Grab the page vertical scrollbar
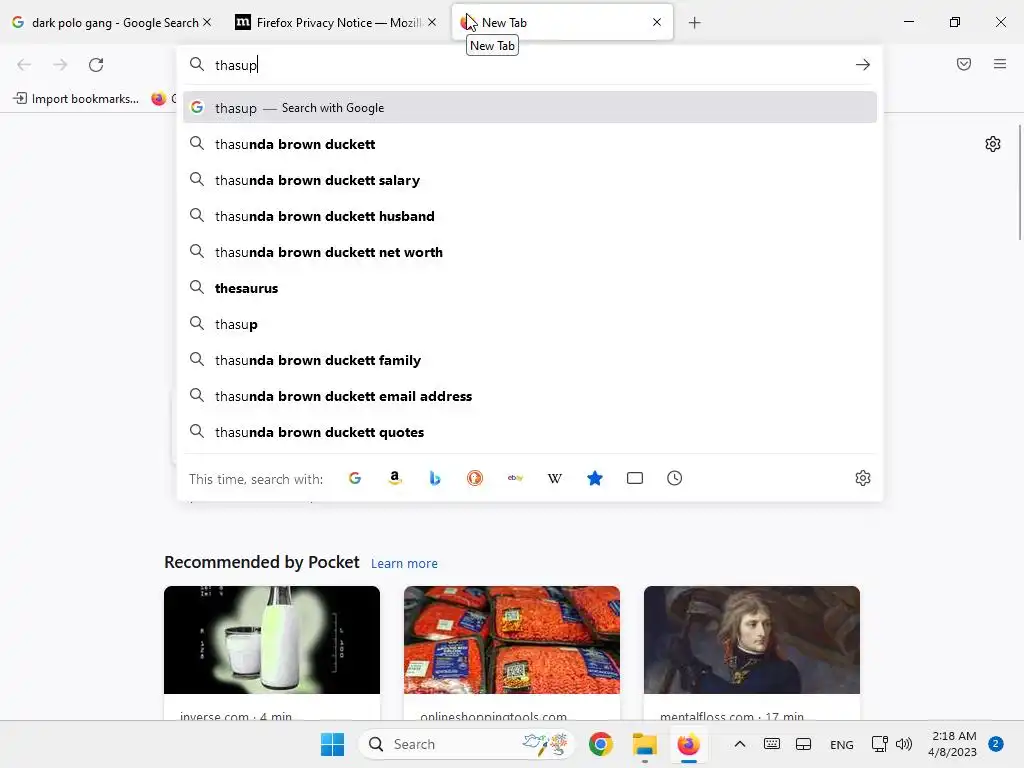Image resolution: width=1024 pixels, height=768 pixels. tap(1020, 182)
